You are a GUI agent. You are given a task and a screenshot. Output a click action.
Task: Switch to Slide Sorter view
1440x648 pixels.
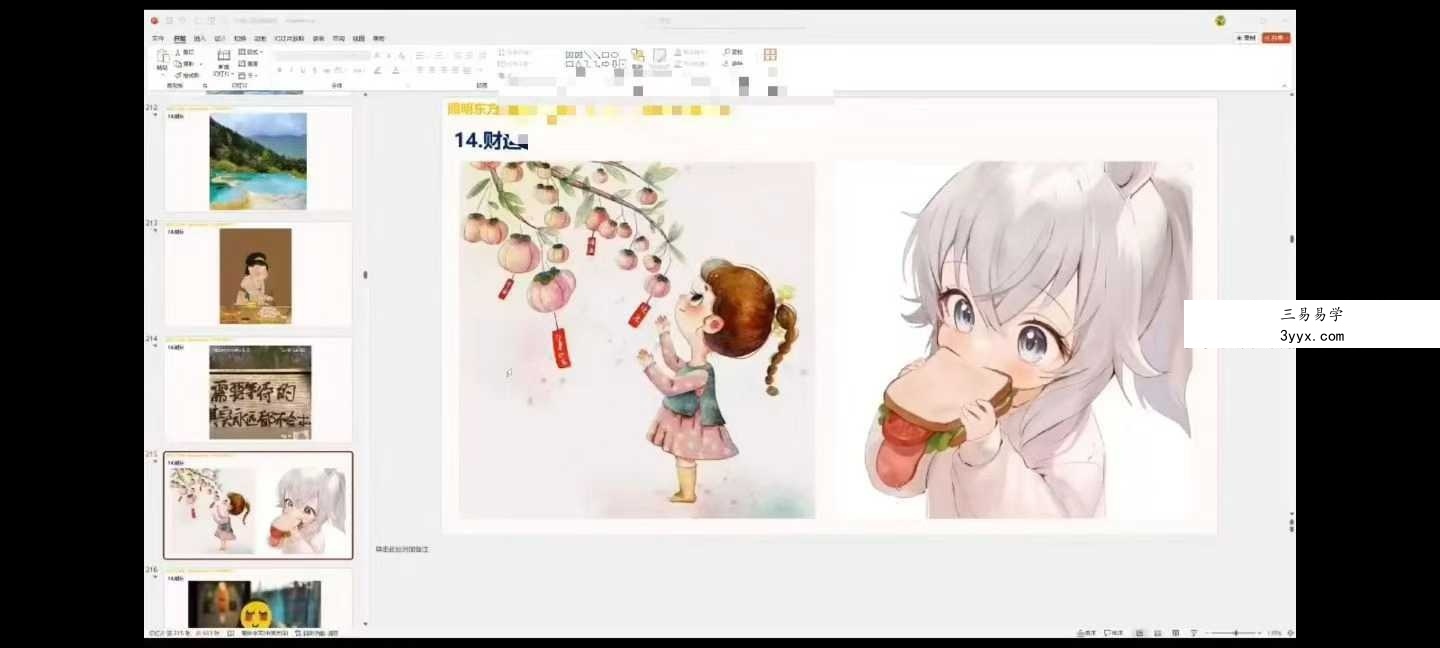pos(1157,633)
